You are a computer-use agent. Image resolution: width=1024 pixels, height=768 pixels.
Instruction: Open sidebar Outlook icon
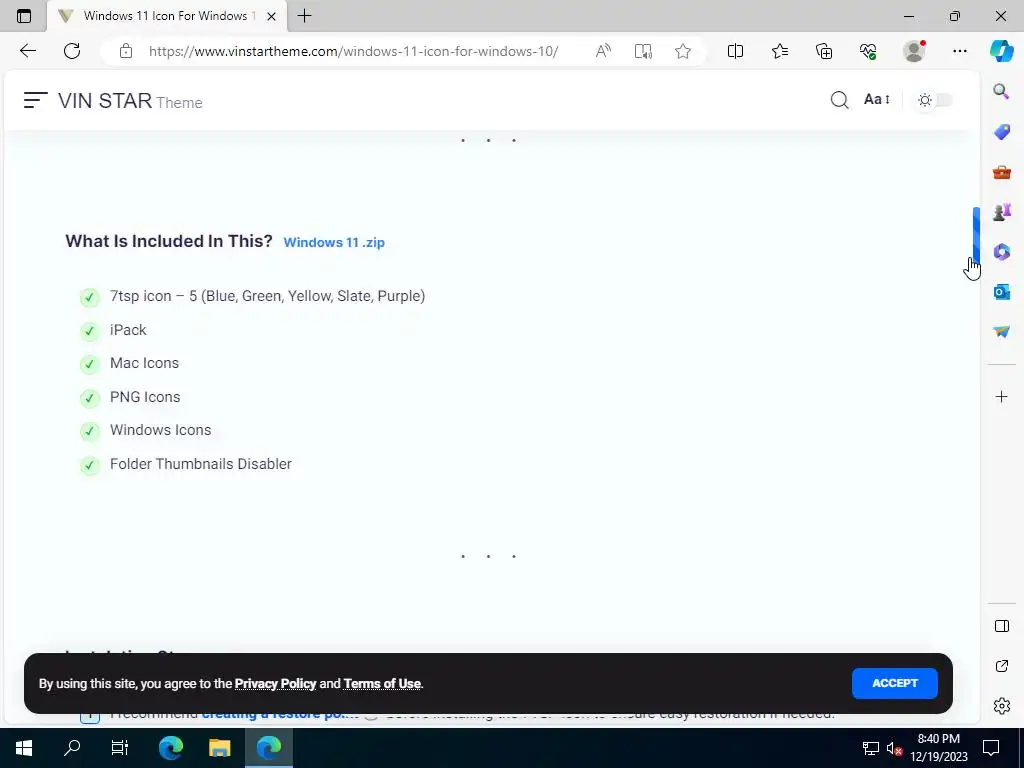coord(1001,292)
